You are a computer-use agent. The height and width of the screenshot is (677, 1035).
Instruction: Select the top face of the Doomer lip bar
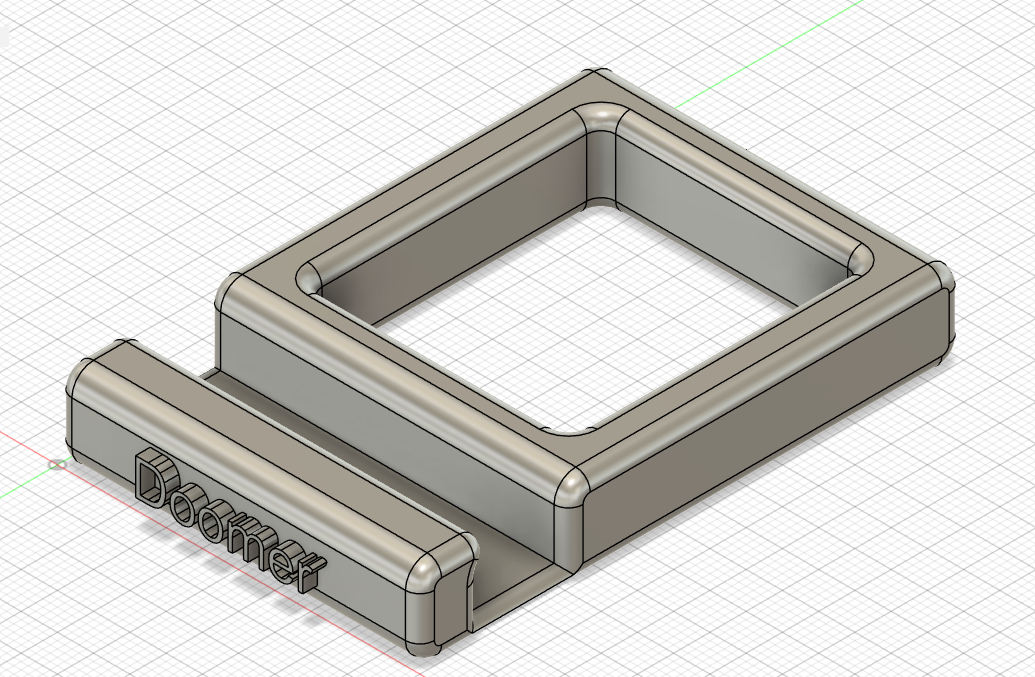(270, 440)
